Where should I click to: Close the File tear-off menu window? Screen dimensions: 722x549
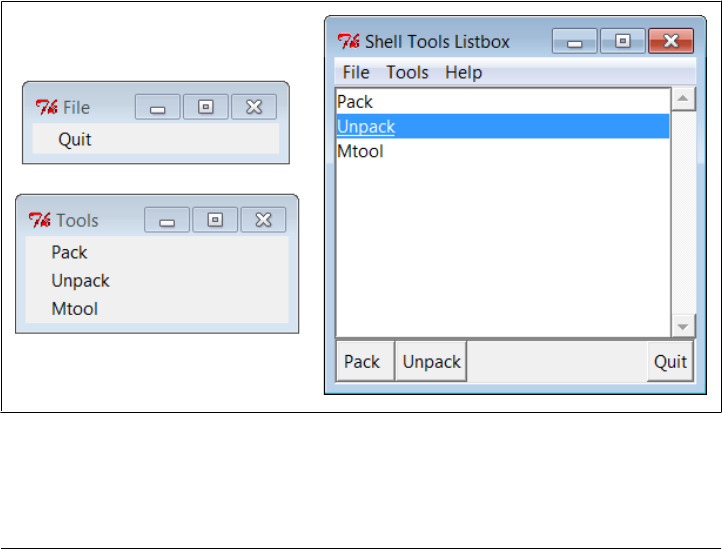coord(254,107)
